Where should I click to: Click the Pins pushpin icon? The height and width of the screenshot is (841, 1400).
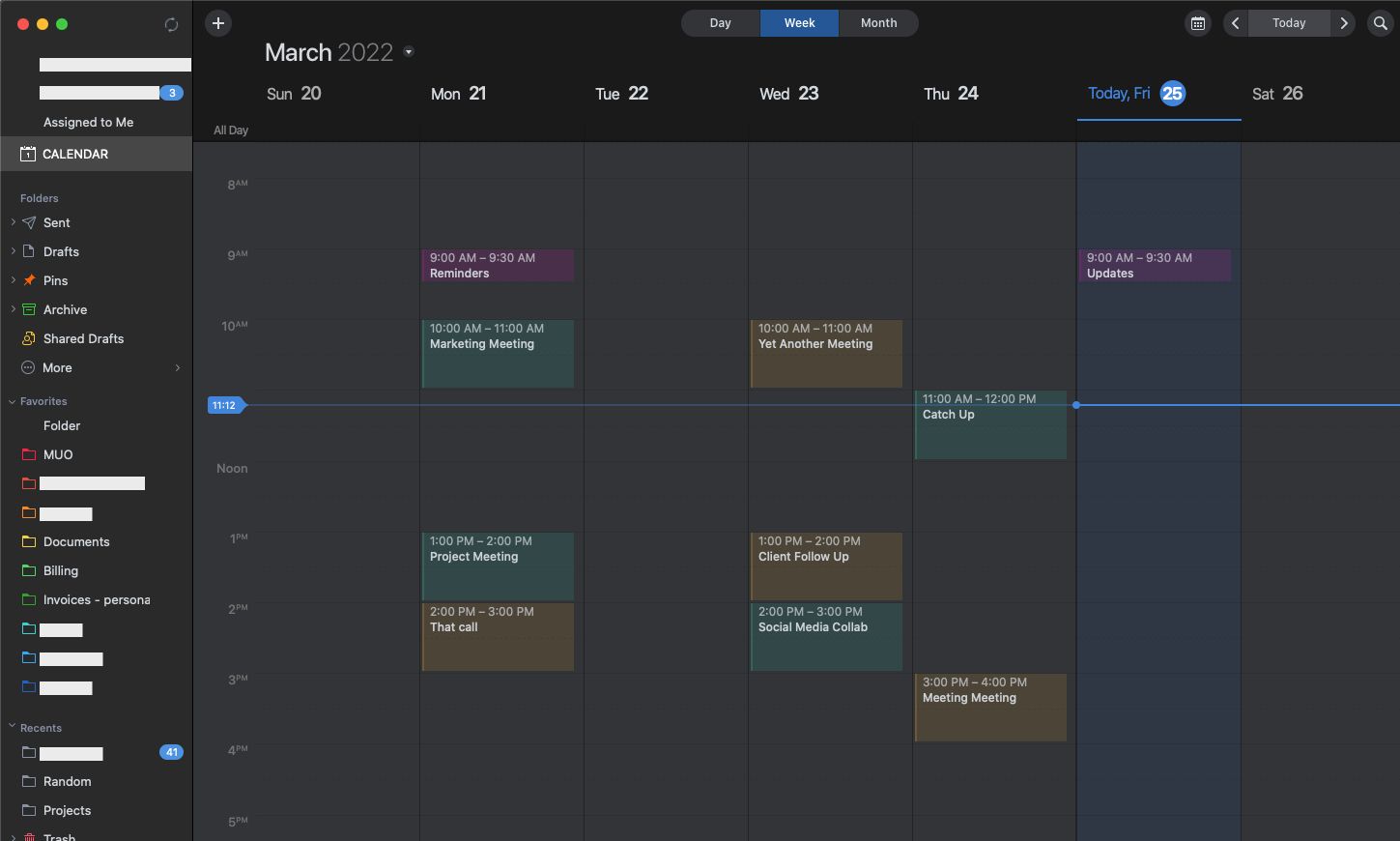pos(27,280)
